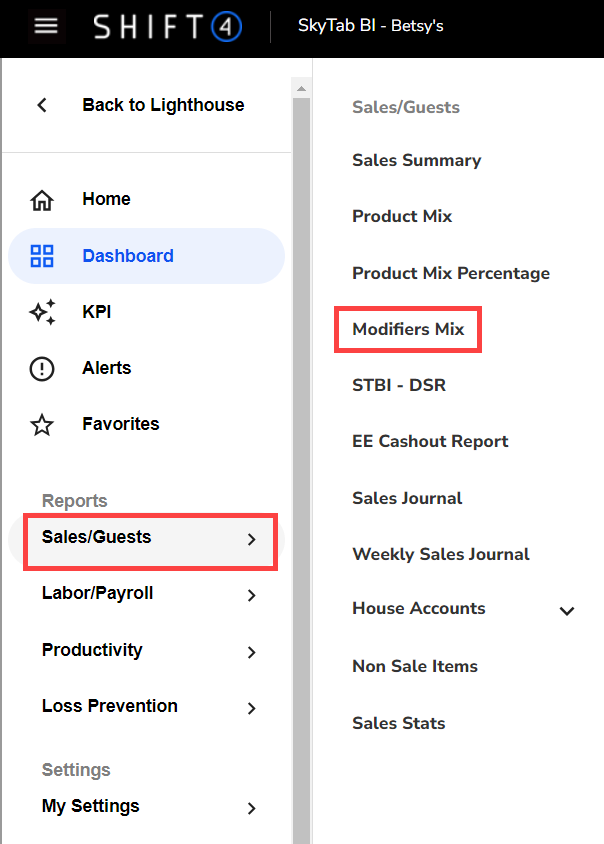This screenshot has width=604, height=844.
Task: Open the Weekly Sales Journal link
Action: pos(441,554)
